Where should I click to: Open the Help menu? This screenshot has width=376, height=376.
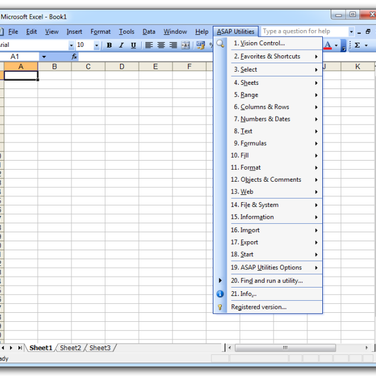click(x=202, y=32)
